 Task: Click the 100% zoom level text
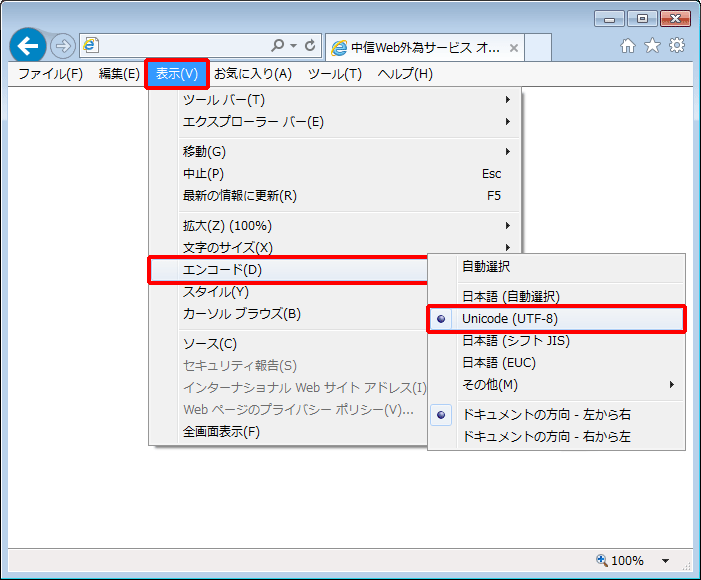(x=627, y=561)
